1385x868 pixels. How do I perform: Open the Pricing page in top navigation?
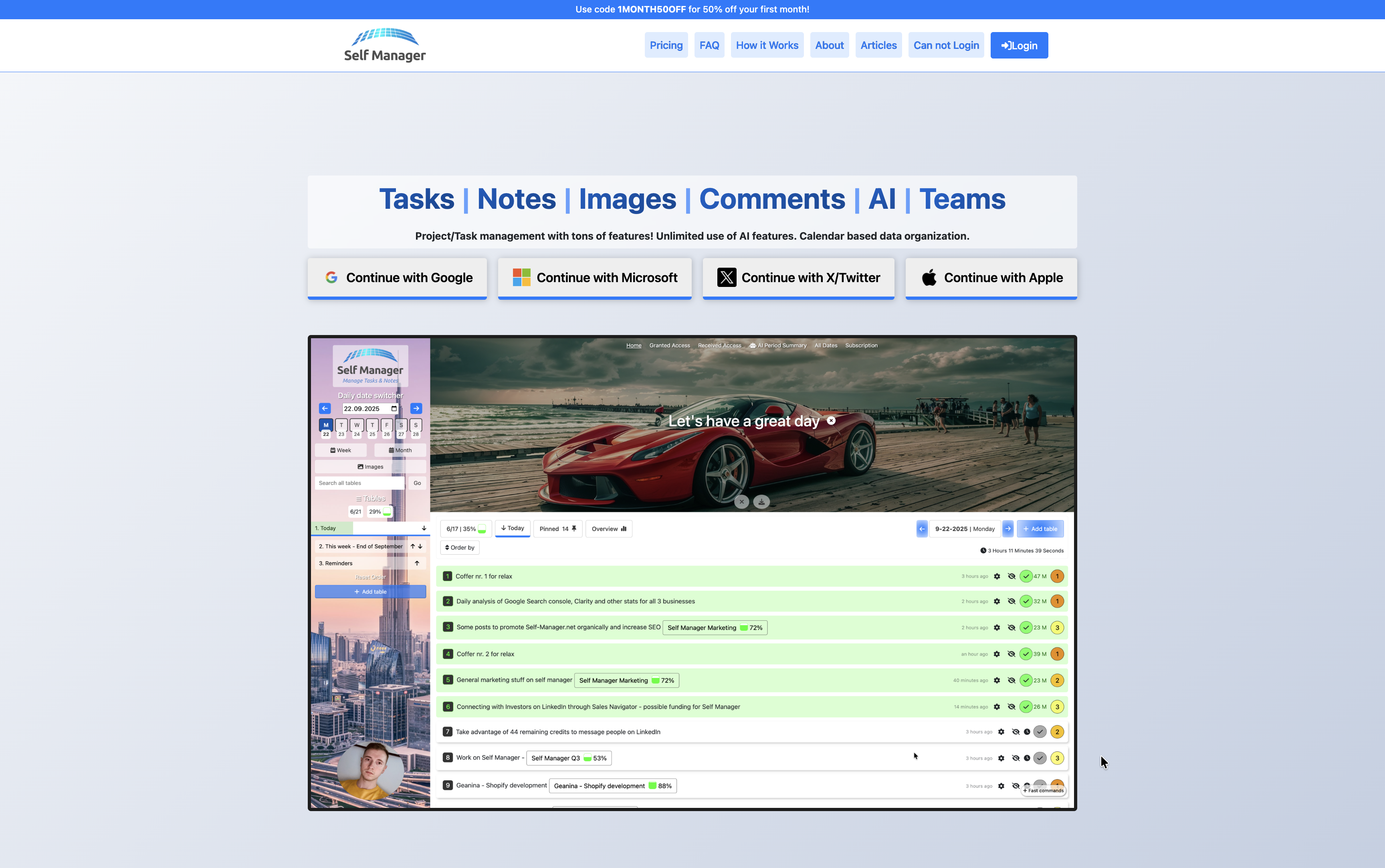[x=666, y=45]
